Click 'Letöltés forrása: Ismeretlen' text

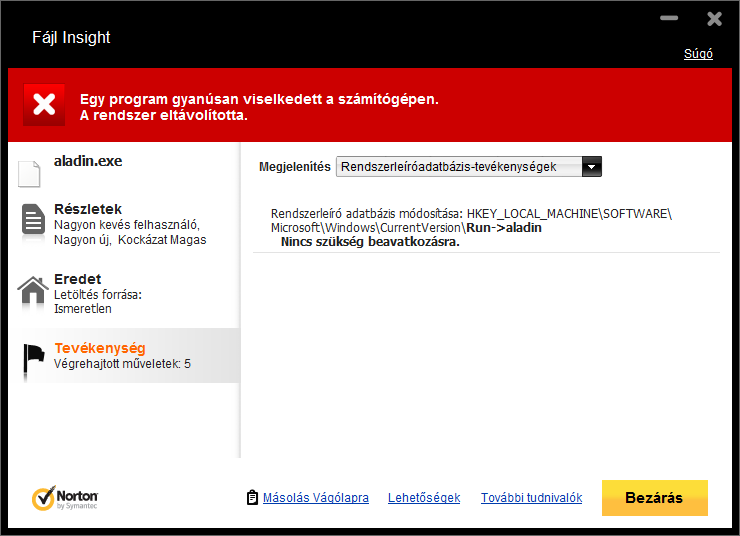[98, 302]
